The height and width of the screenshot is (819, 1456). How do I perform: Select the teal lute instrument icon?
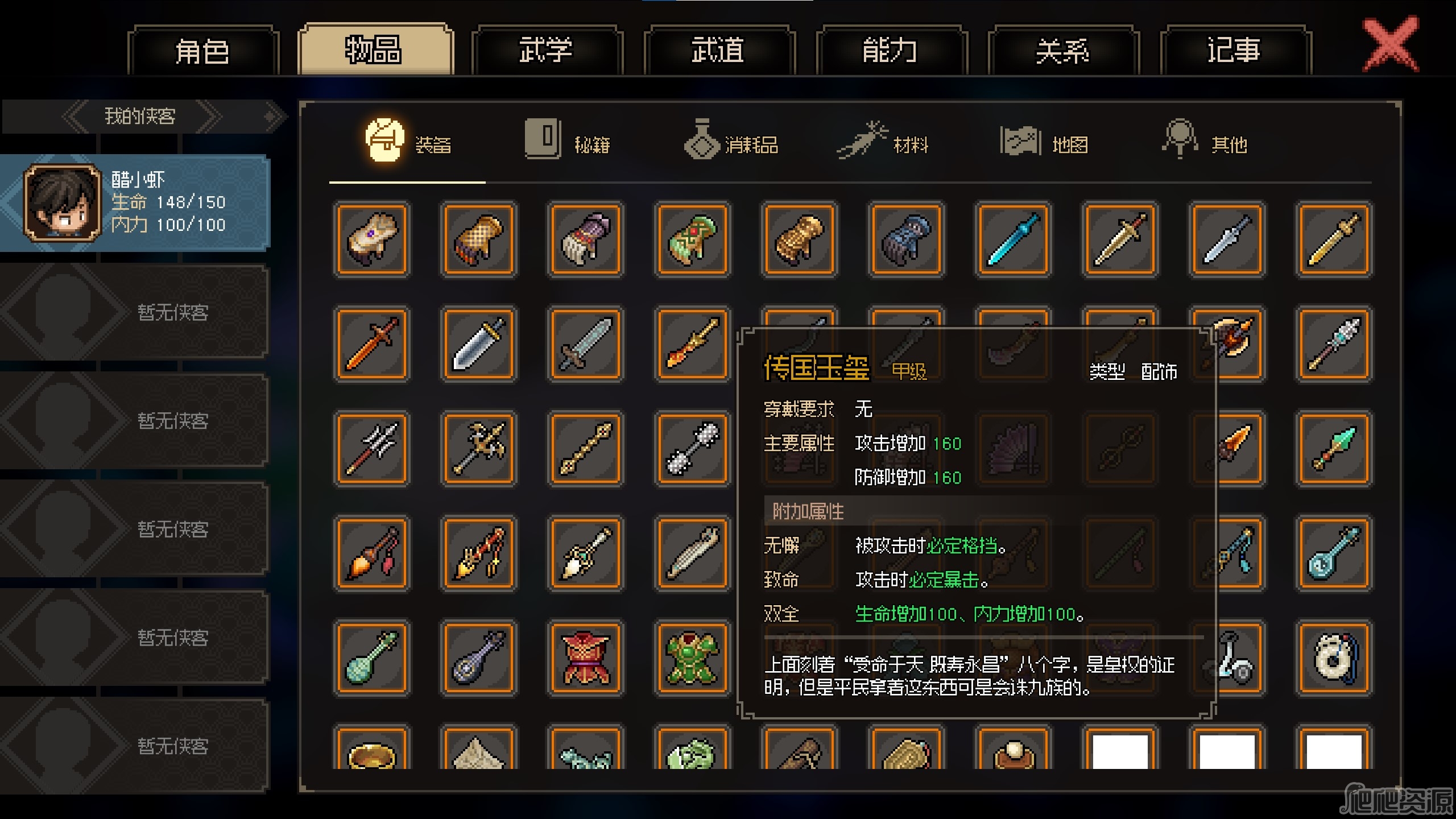(1334, 554)
